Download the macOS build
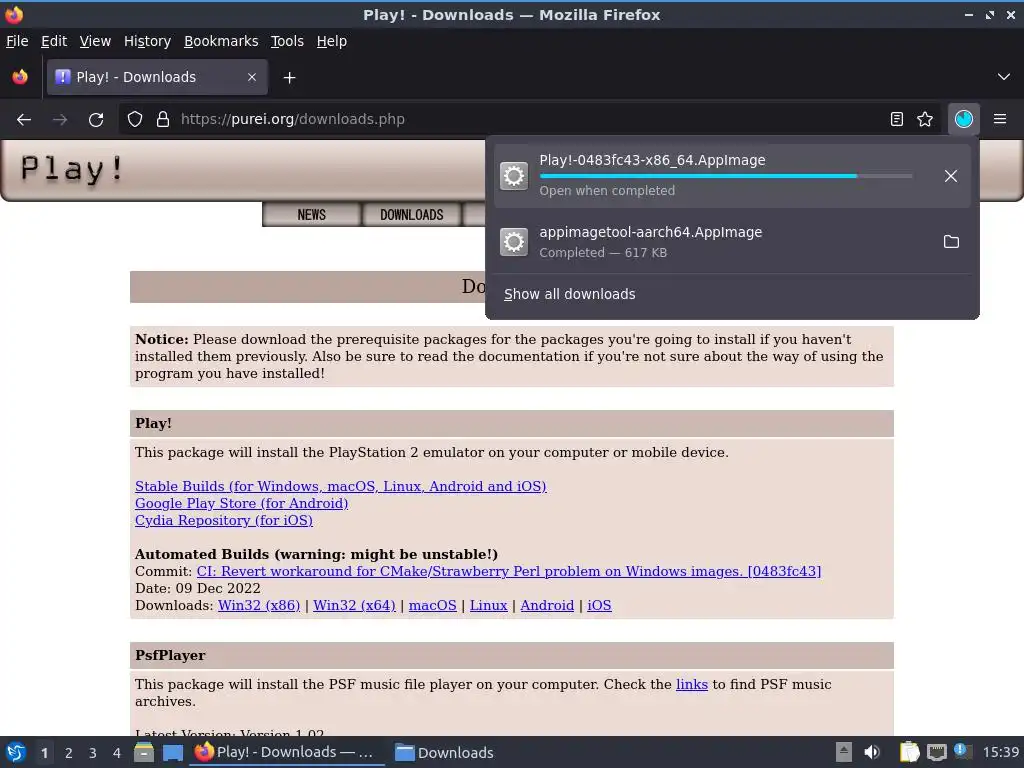The width and height of the screenshot is (1024, 768). [x=432, y=605]
